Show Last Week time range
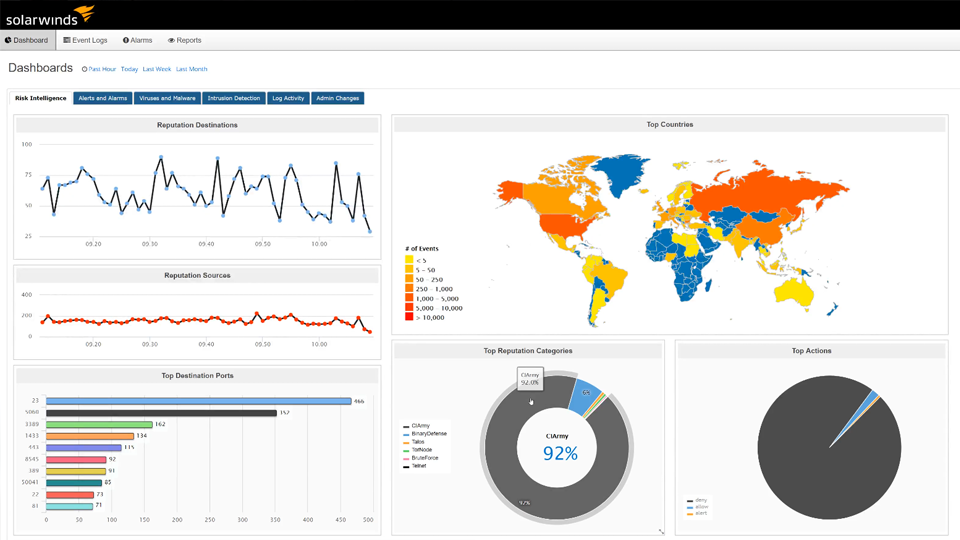 point(157,69)
